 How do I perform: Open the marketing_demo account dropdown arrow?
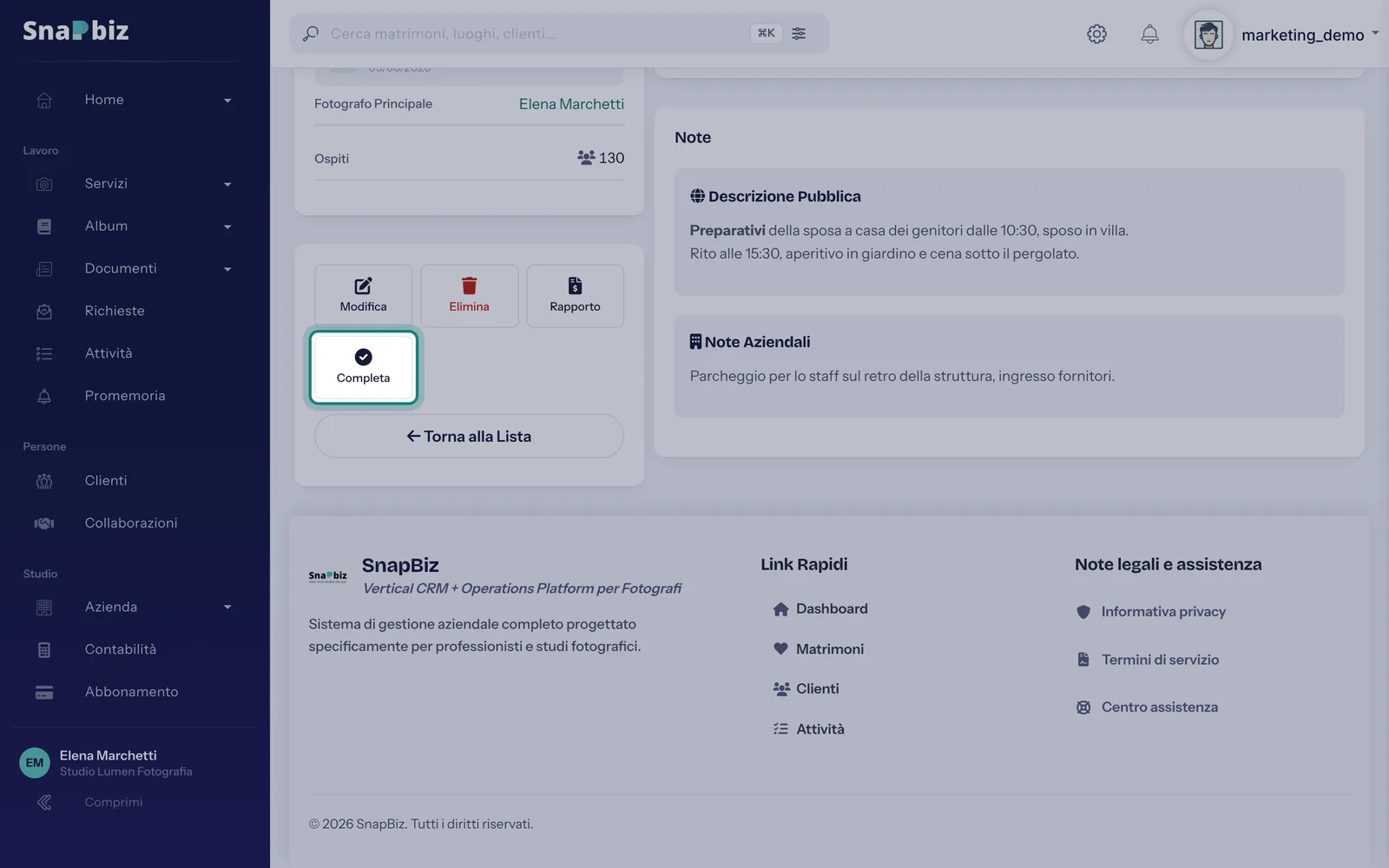(x=1375, y=33)
